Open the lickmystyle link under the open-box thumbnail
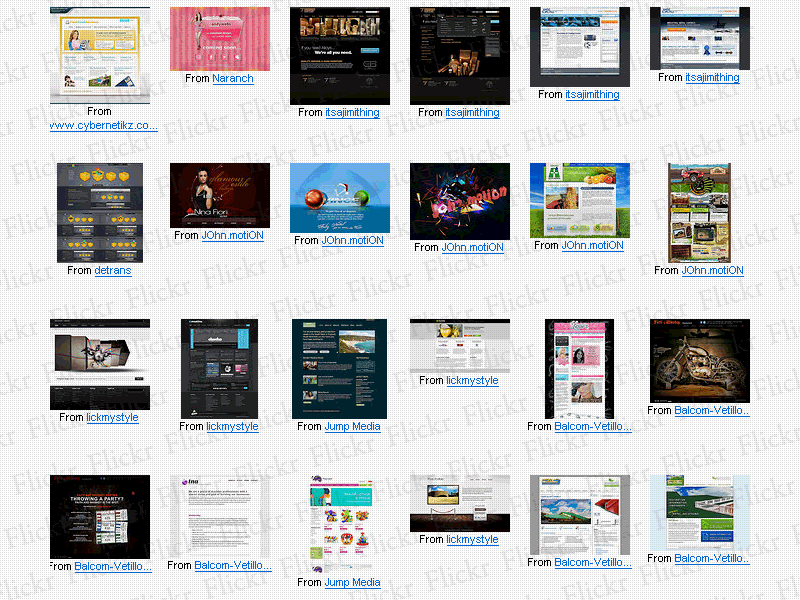The image size is (800, 600). 112,417
